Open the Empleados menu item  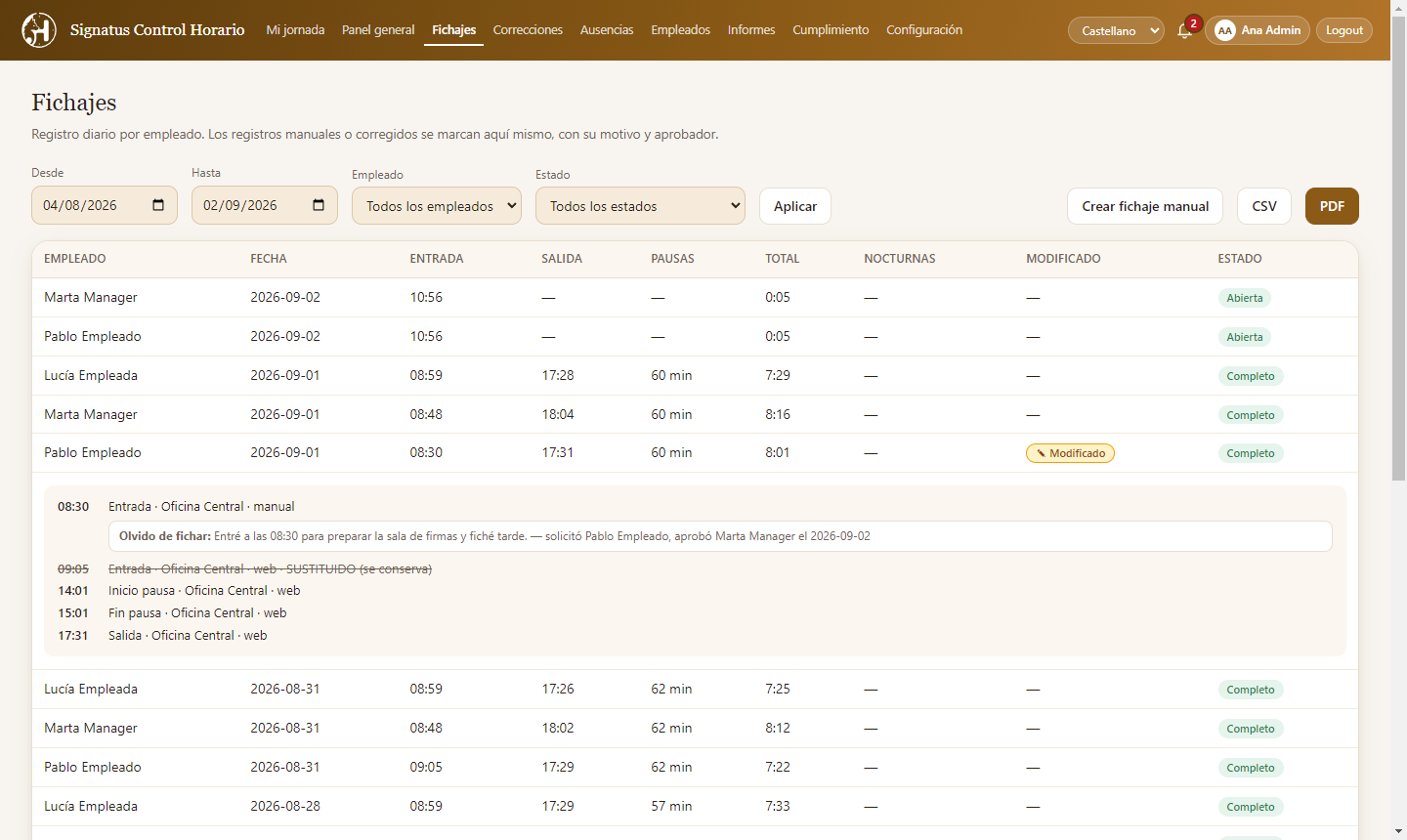click(681, 30)
